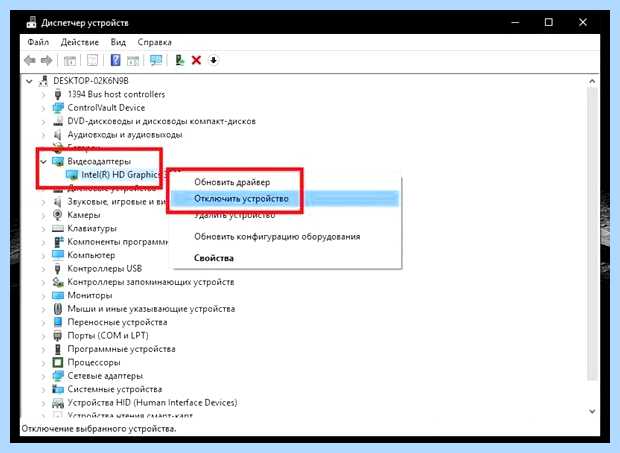
Task: Click Scan for hardware changes monitor icon
Action: point(156,60)
